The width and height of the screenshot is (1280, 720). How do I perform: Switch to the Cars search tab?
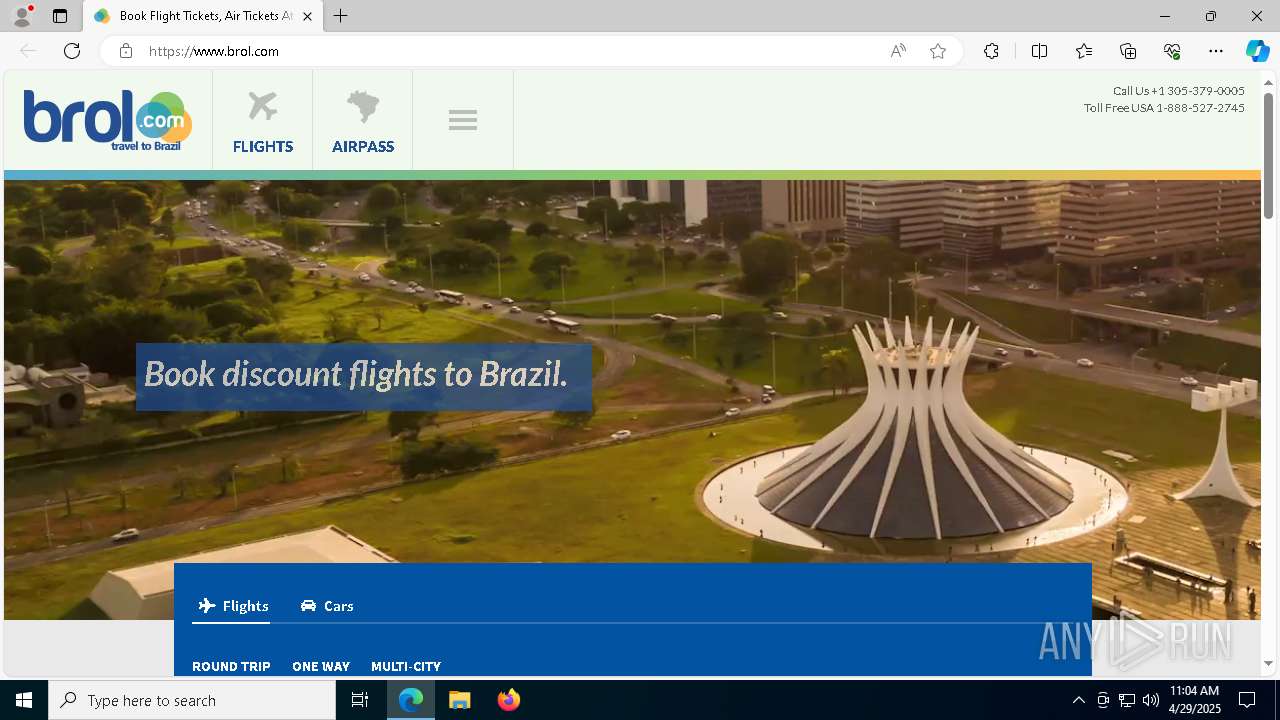[327, 606]
